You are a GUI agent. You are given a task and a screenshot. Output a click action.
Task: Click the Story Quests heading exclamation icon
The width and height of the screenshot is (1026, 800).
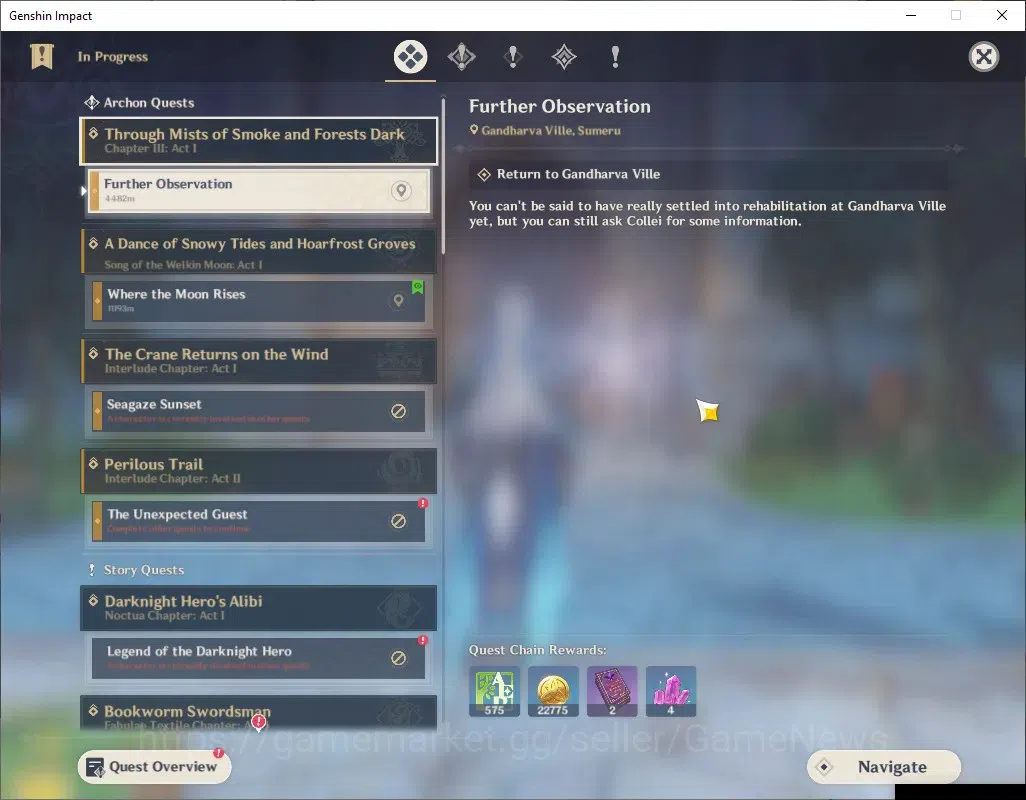pos(92,570)
